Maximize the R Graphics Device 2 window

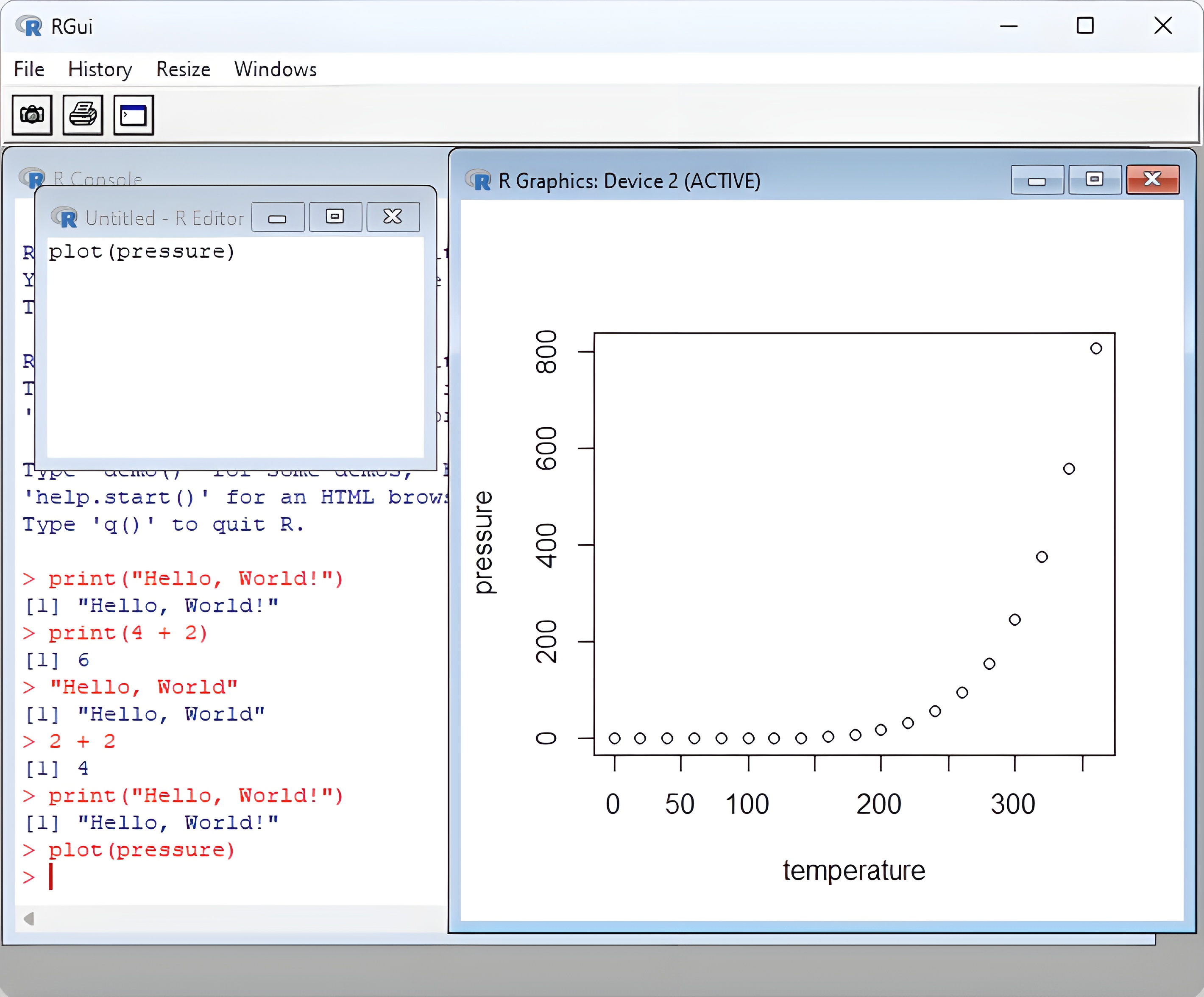pos(1095,180)
